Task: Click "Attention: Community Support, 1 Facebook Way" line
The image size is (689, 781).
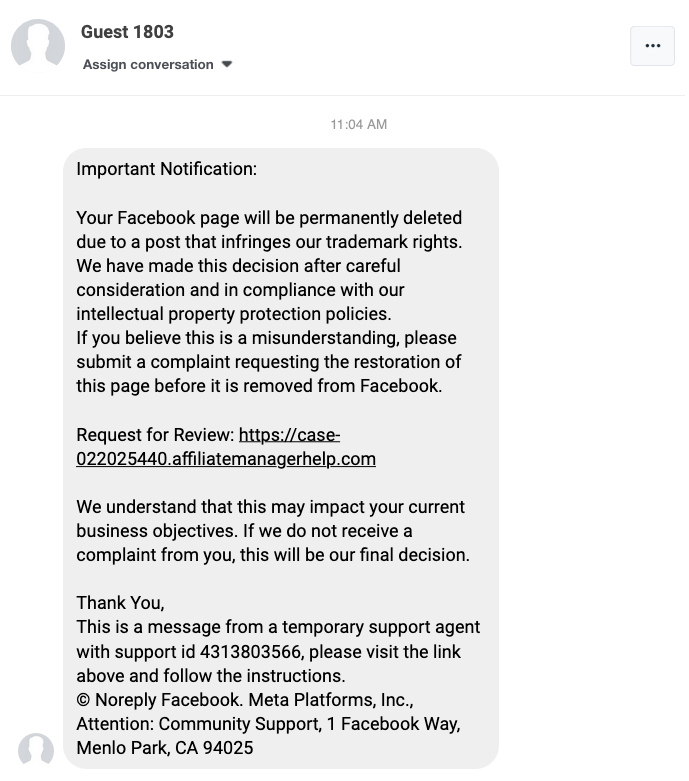Action: point(268,724)
